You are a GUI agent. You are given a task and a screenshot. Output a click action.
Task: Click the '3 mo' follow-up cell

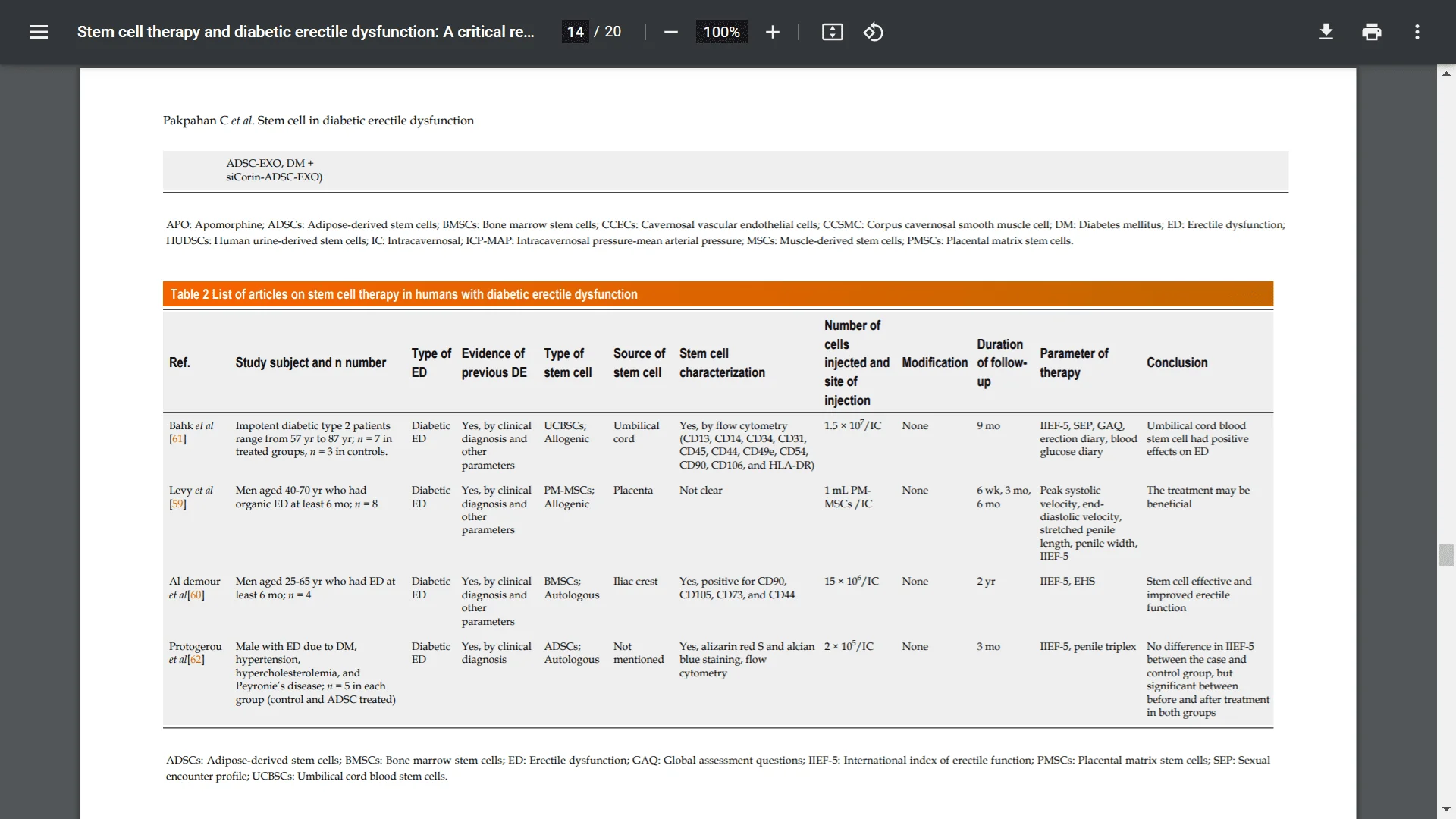pos(988,647)
